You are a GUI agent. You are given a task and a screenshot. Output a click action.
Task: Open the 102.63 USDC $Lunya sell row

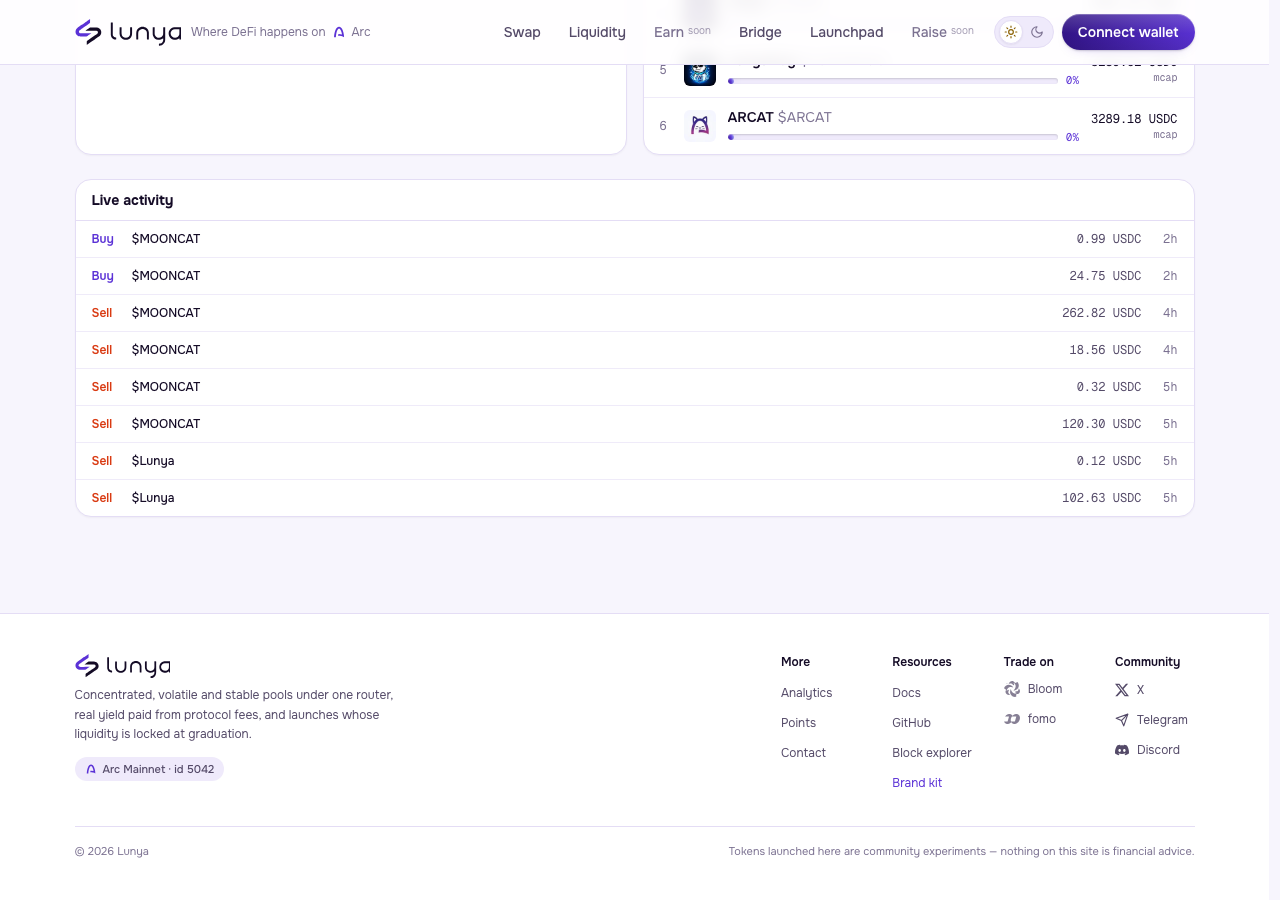click(x=635, y=498)
